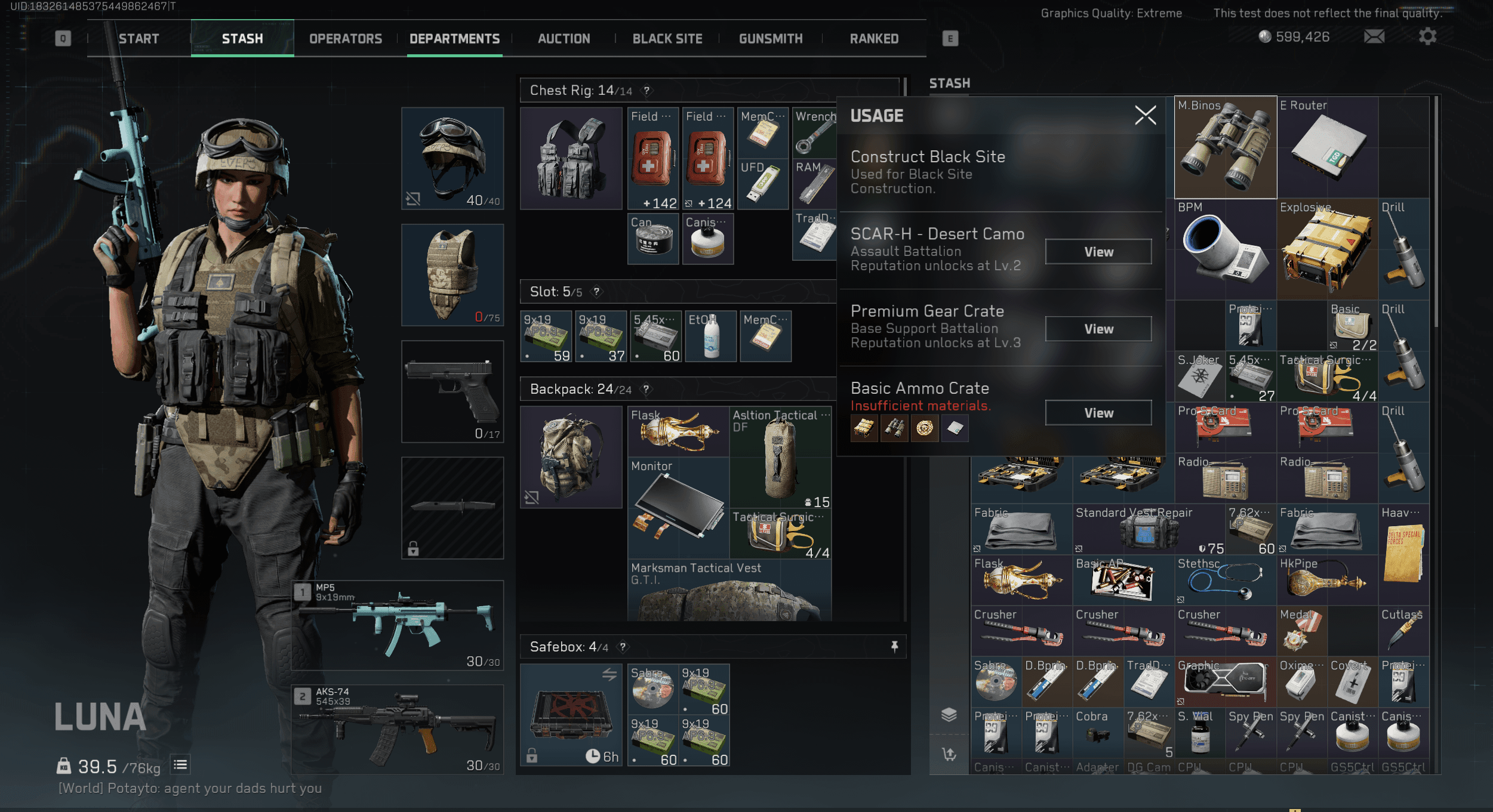1493x812 pixels.
Task: Click View for Basic Ammo Crate
Action: tap(1098, 413)
